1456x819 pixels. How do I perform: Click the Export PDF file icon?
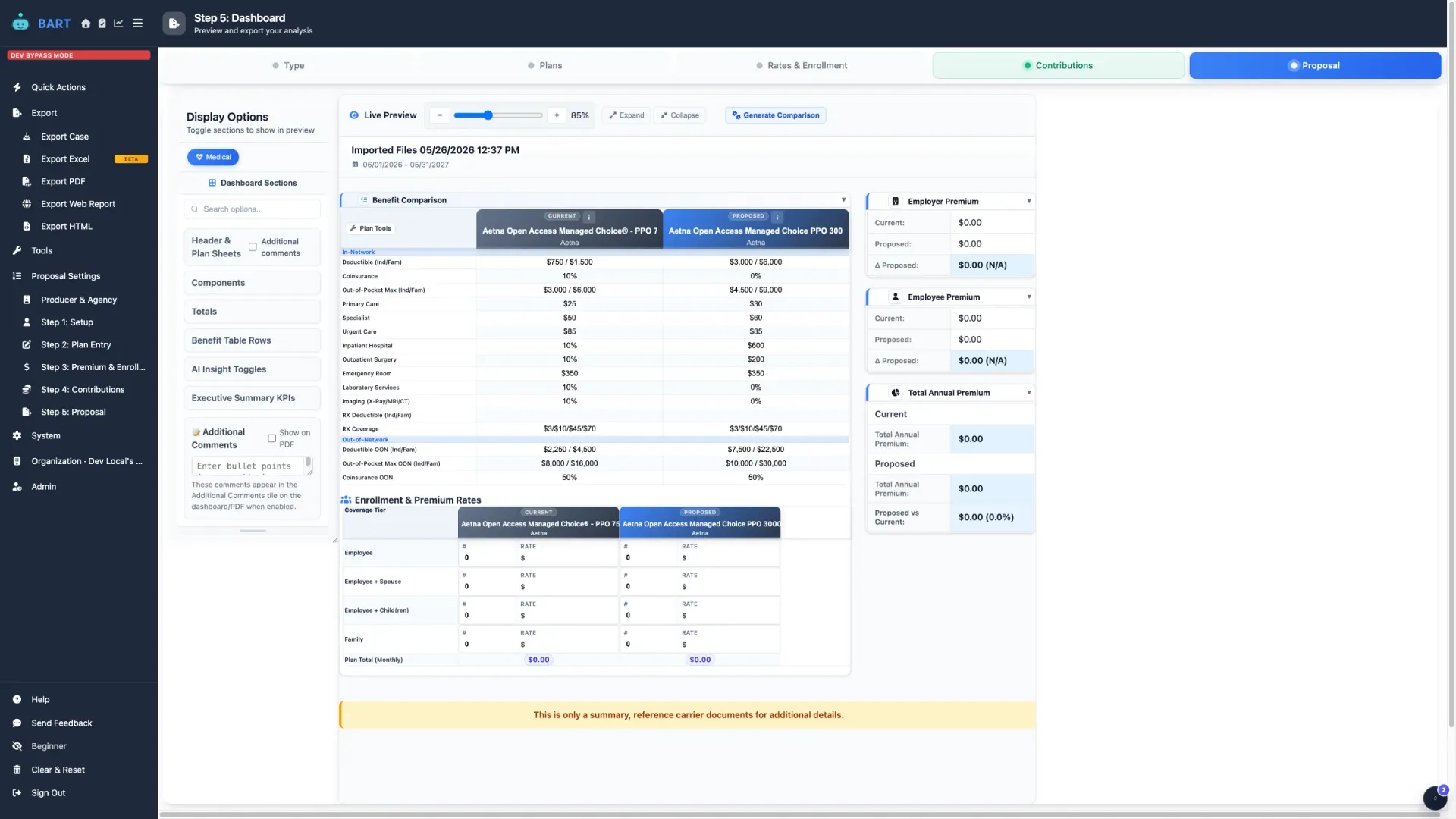[27, 182]
